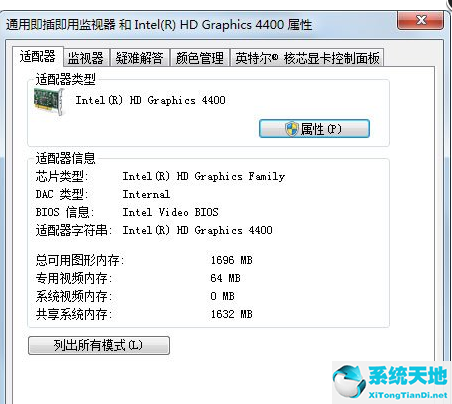
Task: Click the DAC 类型 label
Action: 62,194
